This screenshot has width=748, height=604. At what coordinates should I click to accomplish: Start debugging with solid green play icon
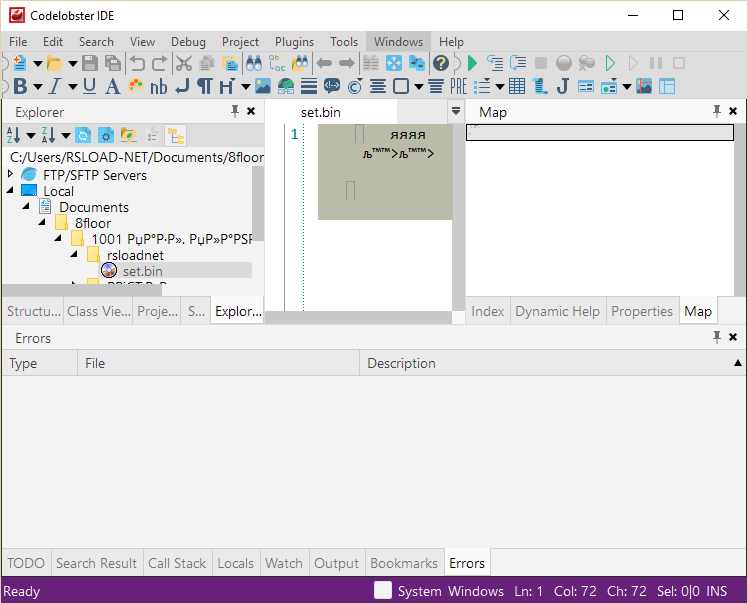tap(472, 63)
